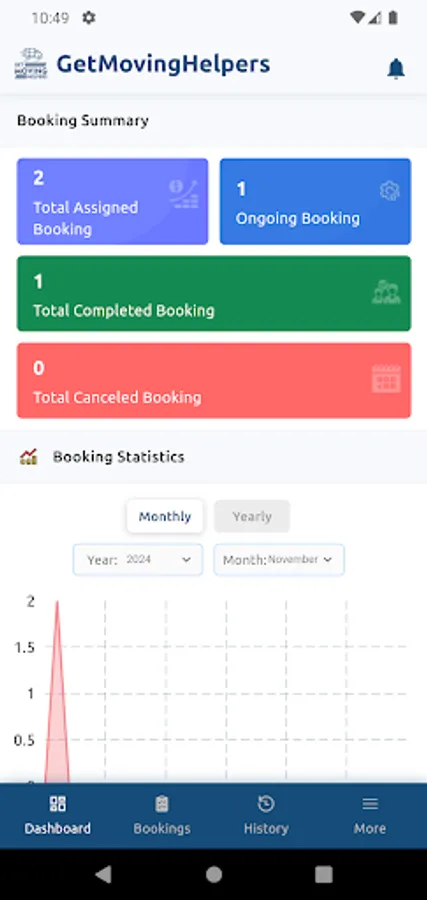Tap the Bookings clipboard icon
Screen dimensions: 427x900
click(x=162, y=804)
